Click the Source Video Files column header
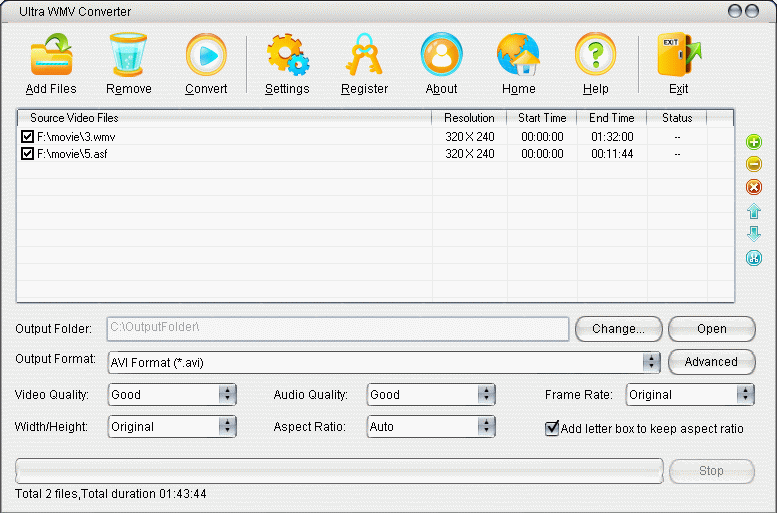 coord(224,118)
